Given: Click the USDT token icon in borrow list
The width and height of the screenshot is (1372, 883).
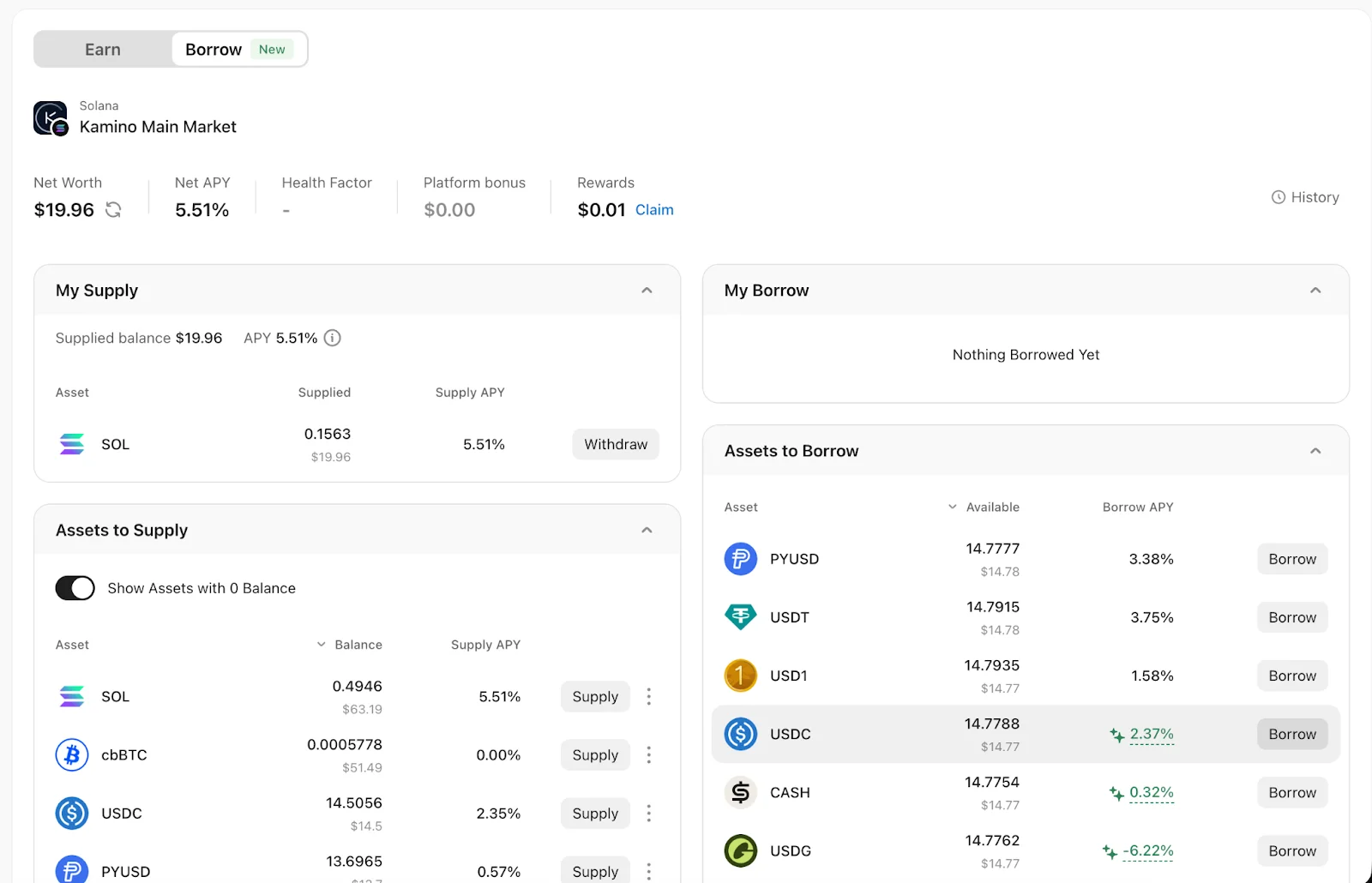Looking at the screenshot, I should [x=741, y=617].
